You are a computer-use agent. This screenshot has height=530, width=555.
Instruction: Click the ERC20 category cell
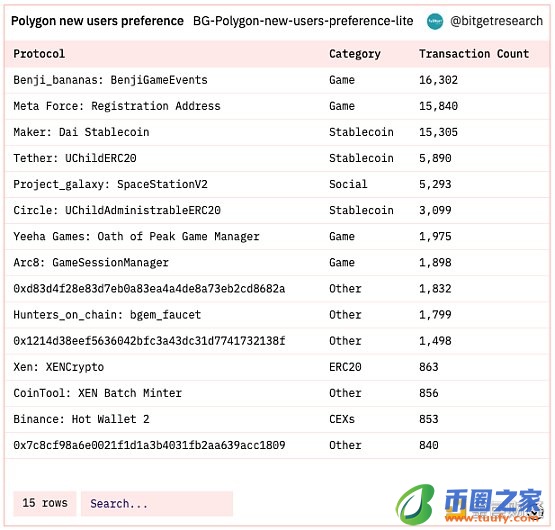click(x=345, y=367)
